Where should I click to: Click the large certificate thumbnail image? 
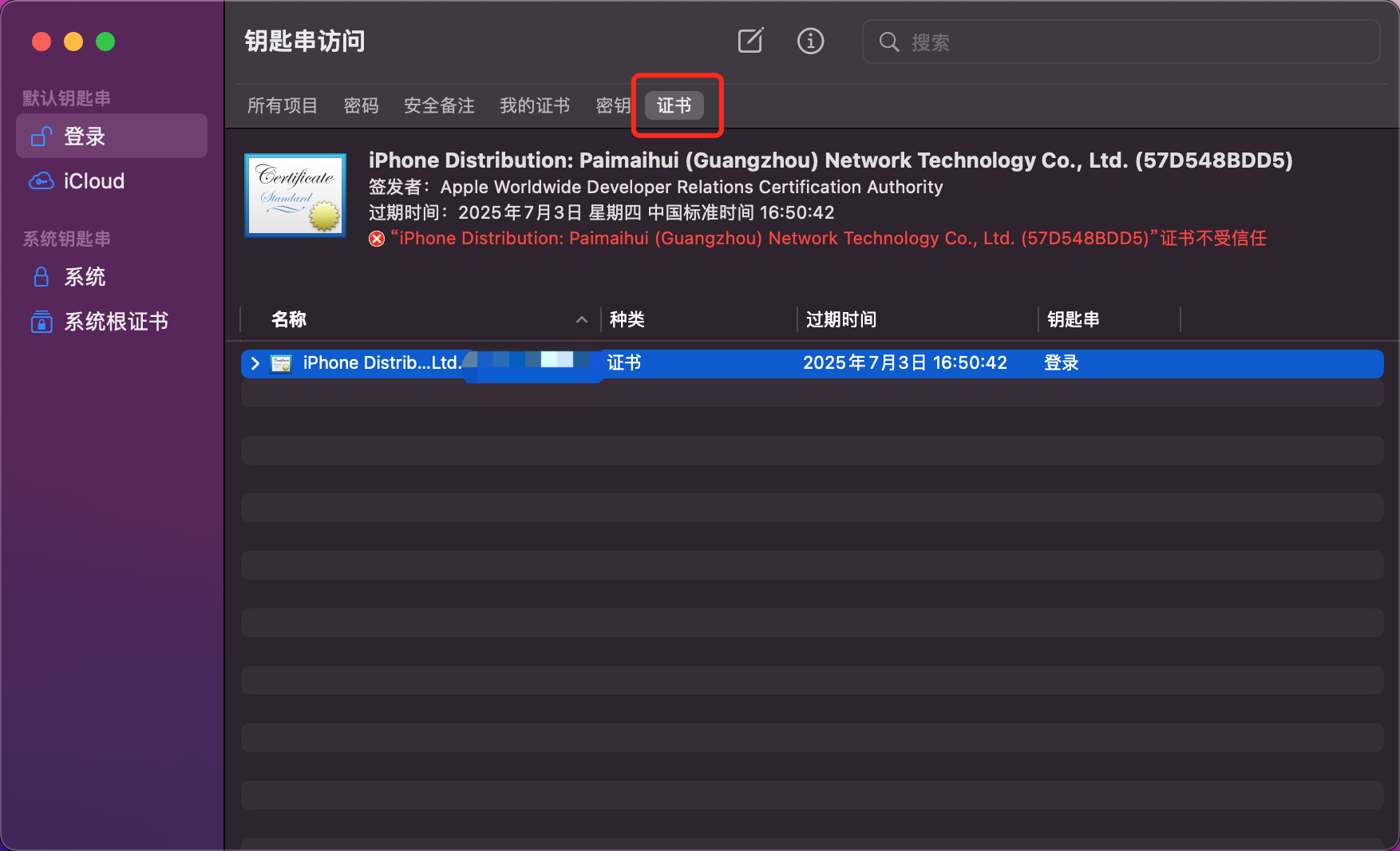pos(295,196)
